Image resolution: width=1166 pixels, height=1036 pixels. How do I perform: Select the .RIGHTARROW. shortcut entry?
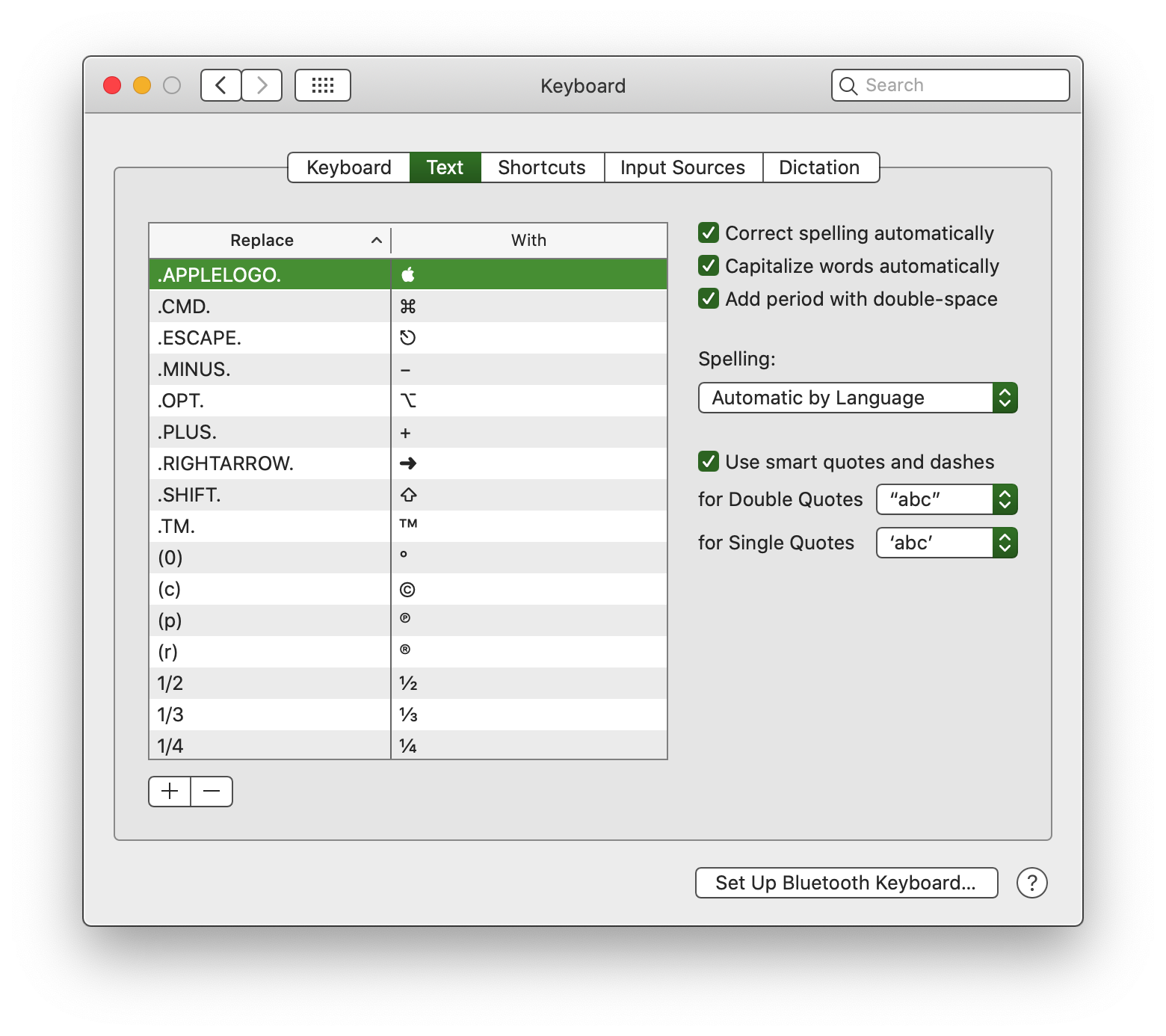coord(270,463)
